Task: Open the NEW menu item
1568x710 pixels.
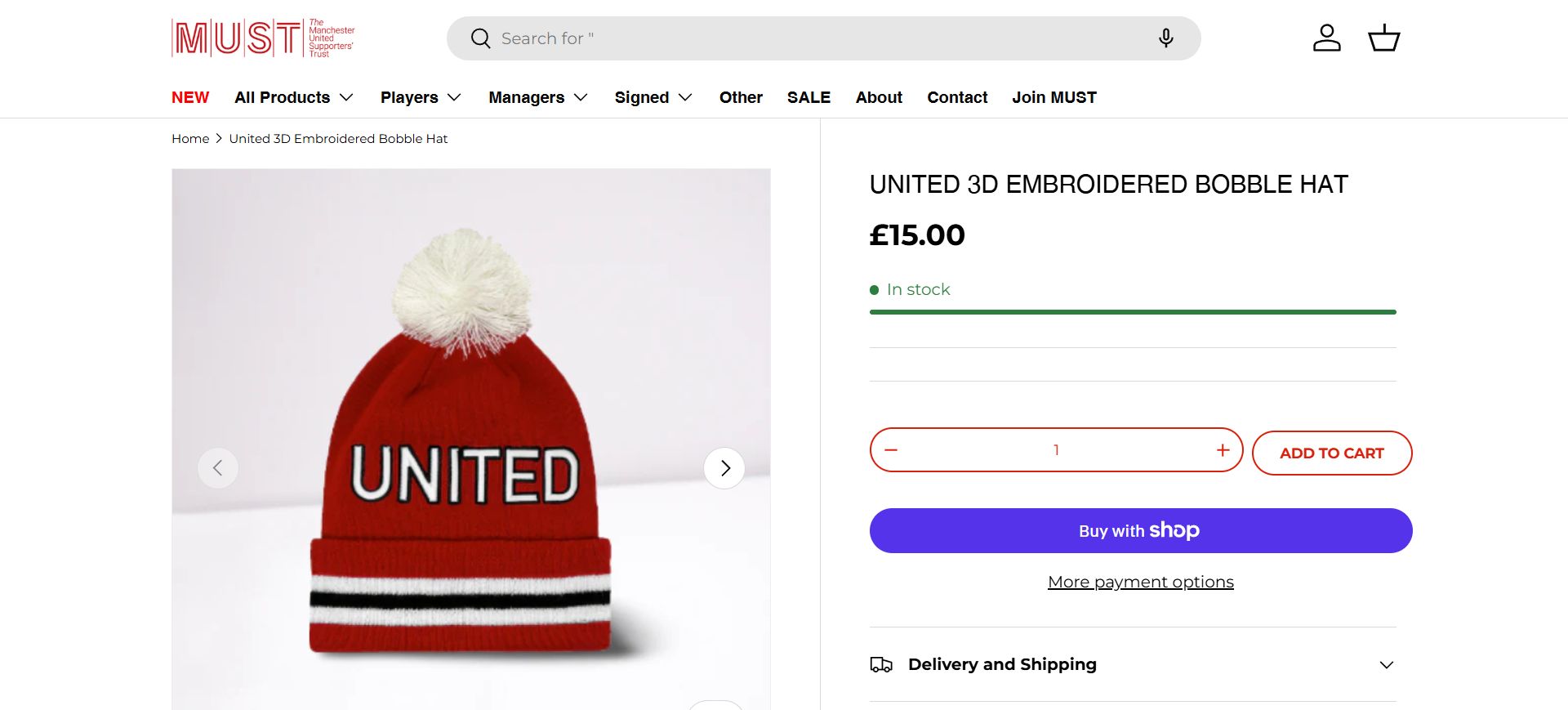Action: coord(190,97)
